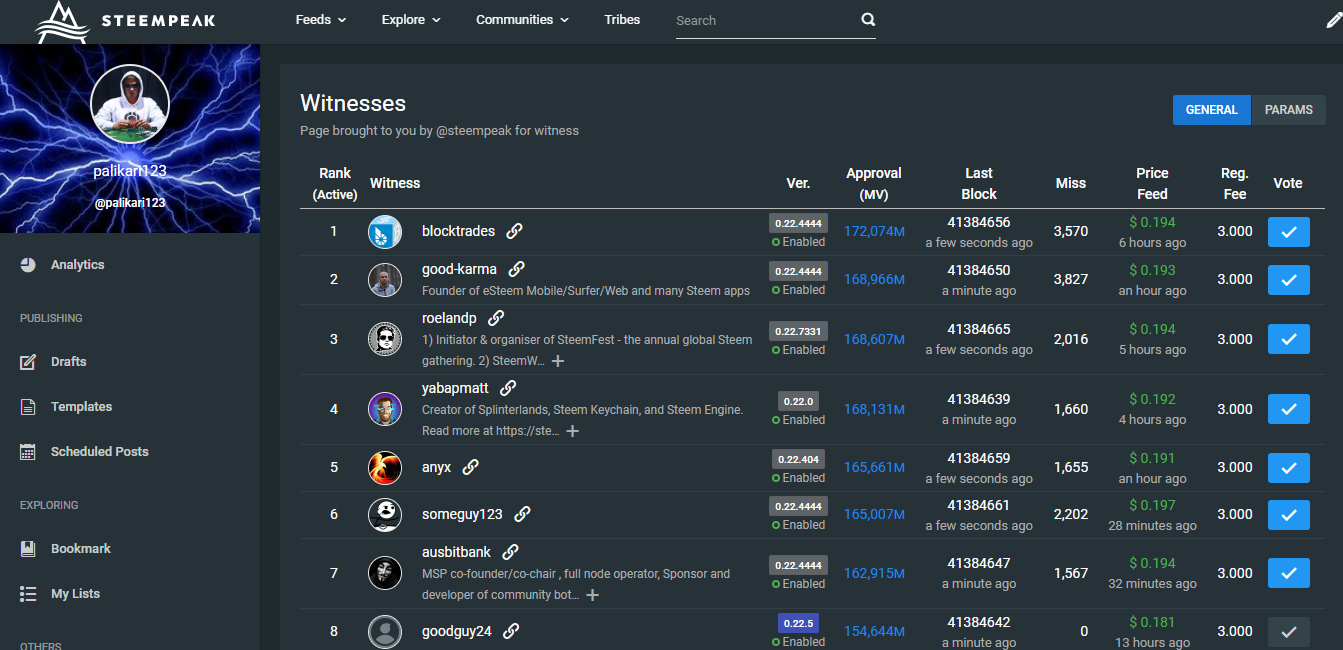Remove vote for someguy123
The image size is (1343, 650).
(x=1288, y=514)
